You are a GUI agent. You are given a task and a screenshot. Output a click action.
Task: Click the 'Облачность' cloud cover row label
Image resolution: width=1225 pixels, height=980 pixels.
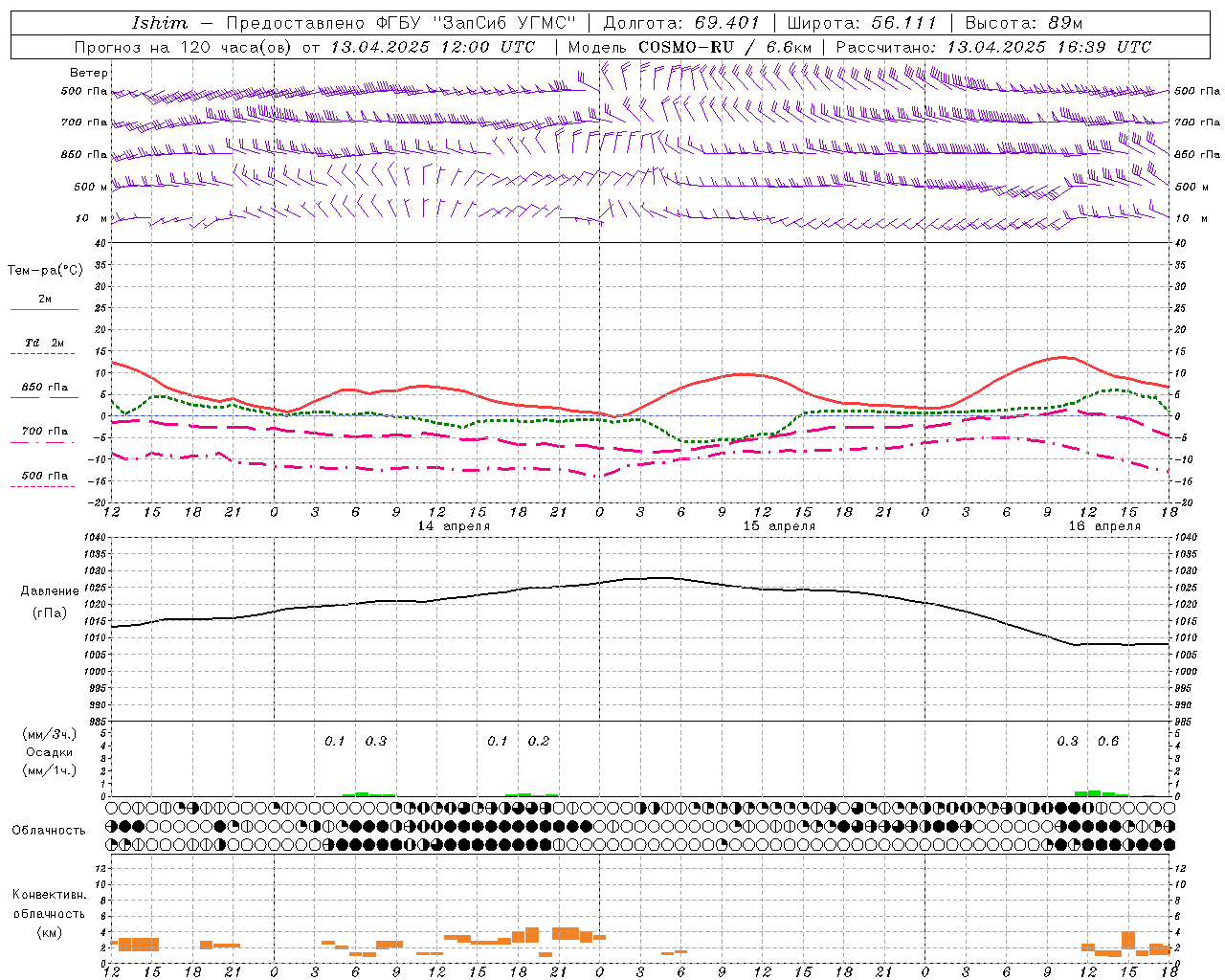(x=49, y=831)
